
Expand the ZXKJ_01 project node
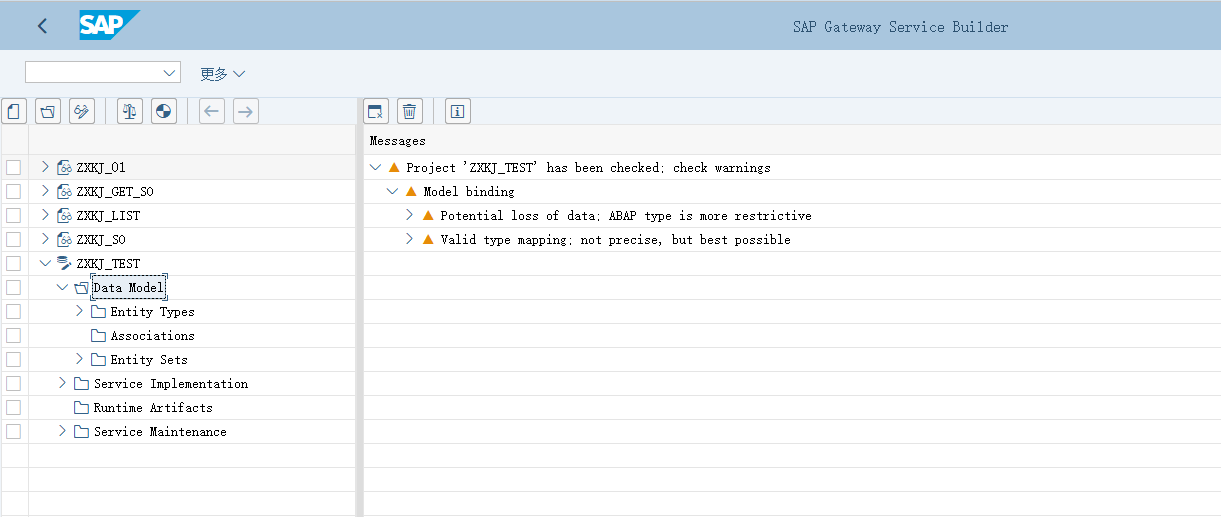(x=45, y=167)
